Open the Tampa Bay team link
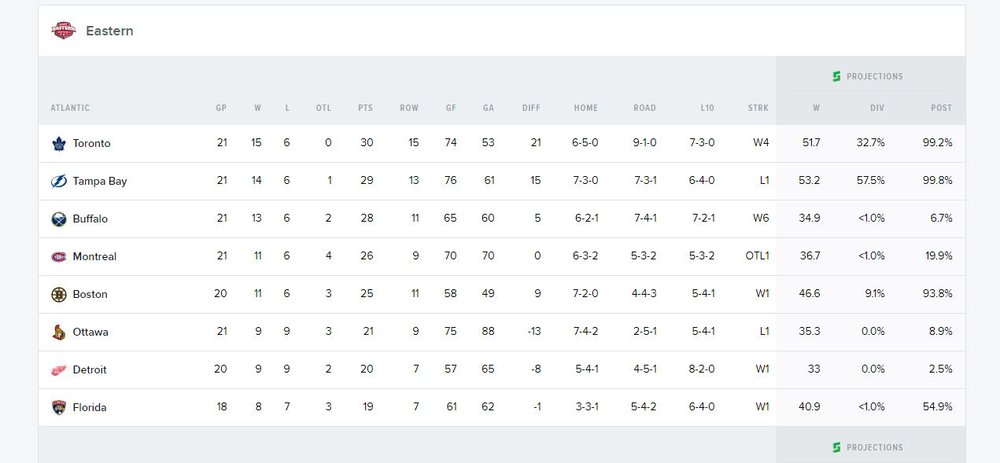 coord(99,181)
